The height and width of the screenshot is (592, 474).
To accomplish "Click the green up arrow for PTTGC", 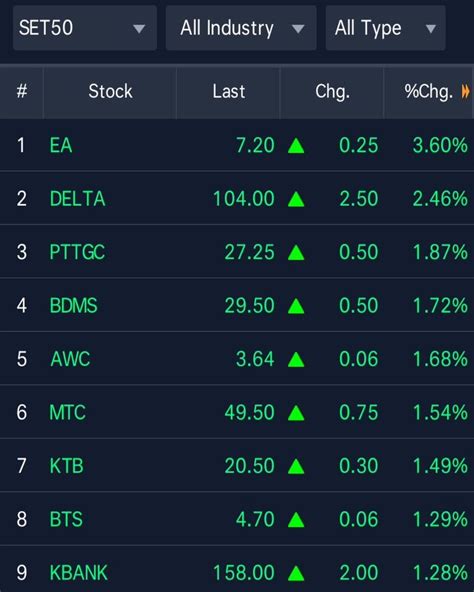I will tap(296, 253).
